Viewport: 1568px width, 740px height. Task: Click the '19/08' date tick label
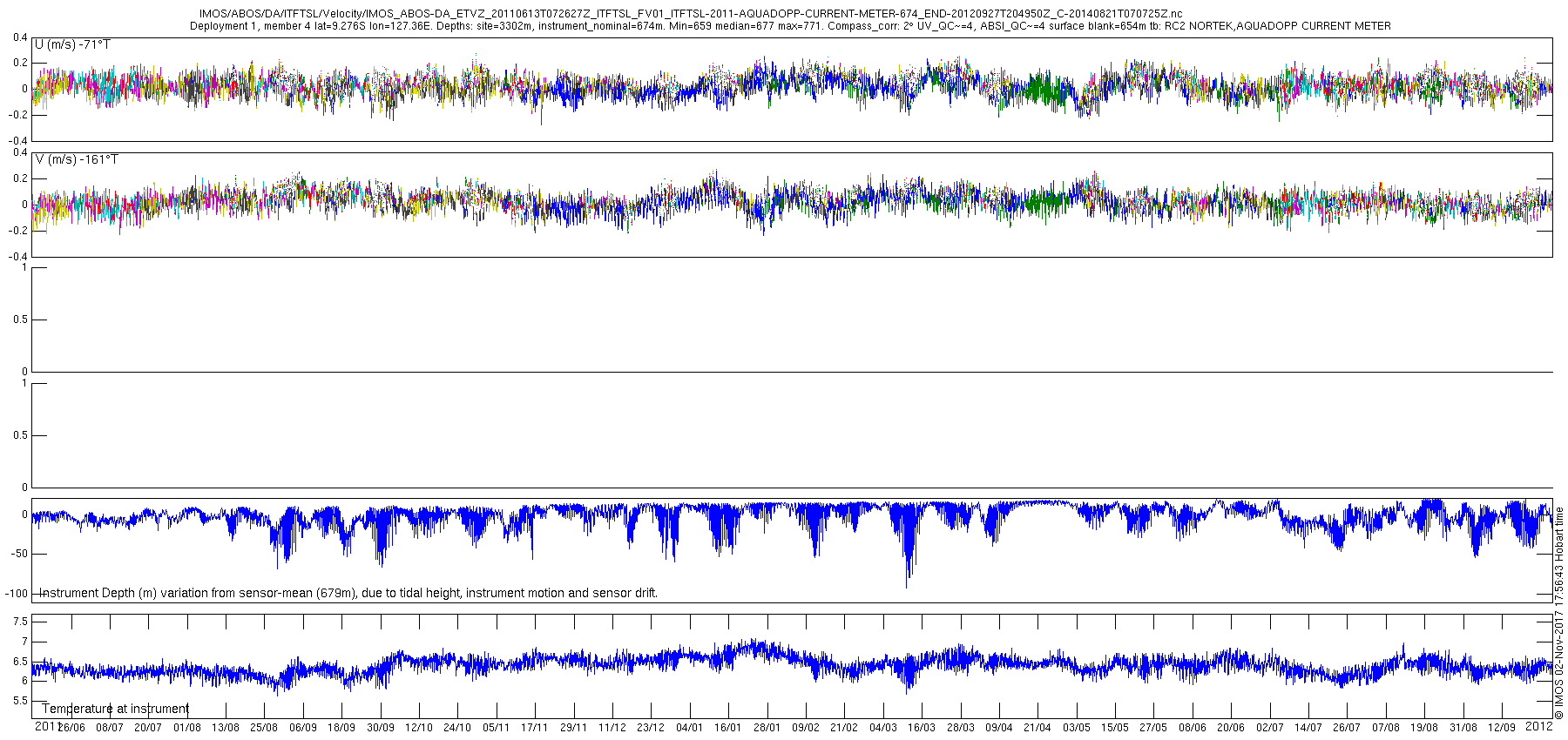[x=1423, y=728]
